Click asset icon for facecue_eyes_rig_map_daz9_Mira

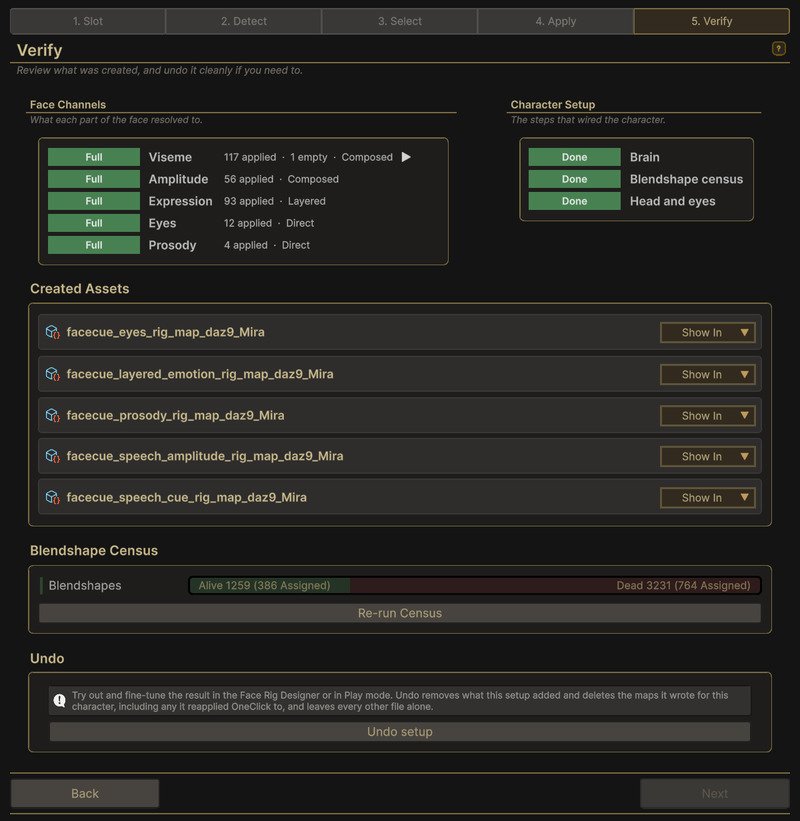[x=52, y=332]
